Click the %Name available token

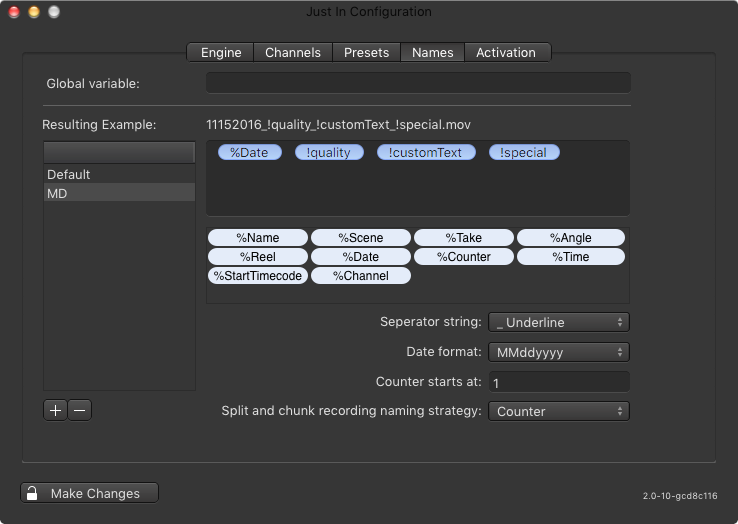point(257,238)
